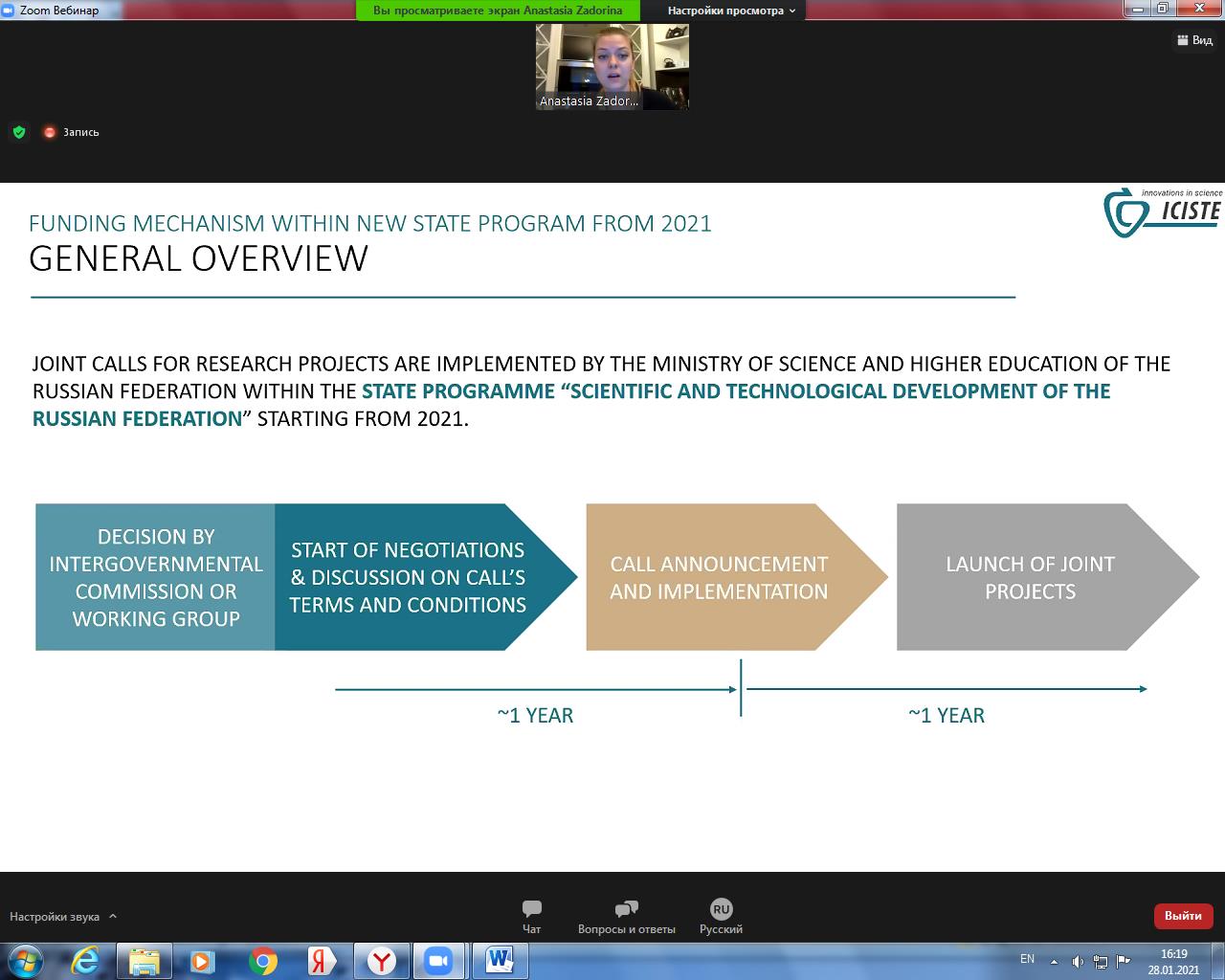Open the view options (Настройки просмотра) dropdown
This screenshot has height=980, width=1225.
[731, 11]
